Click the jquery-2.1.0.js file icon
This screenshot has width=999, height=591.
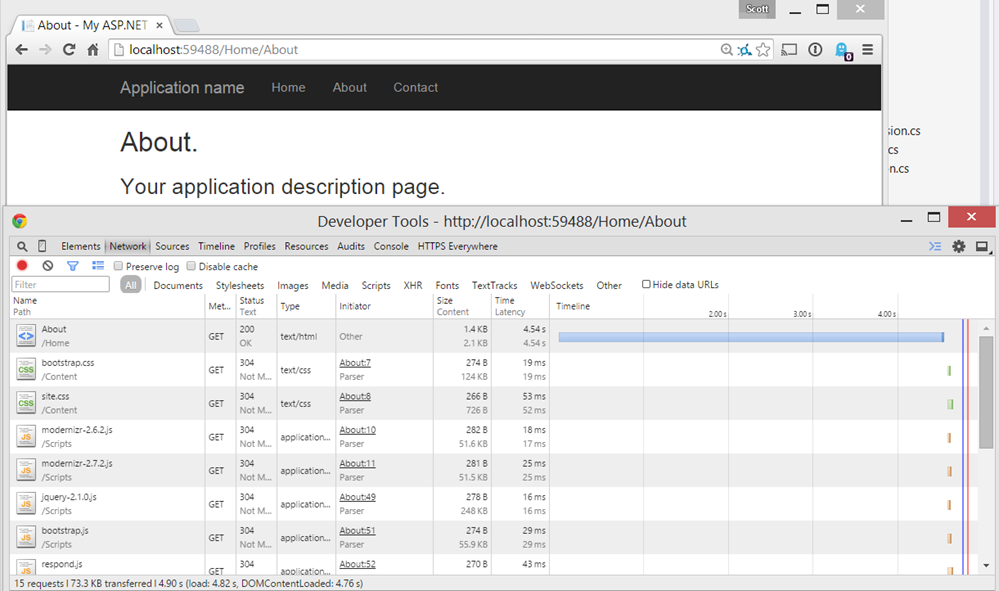(26, 504)
